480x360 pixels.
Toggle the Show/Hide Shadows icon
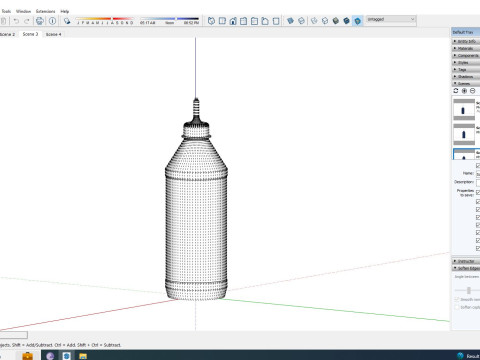tap(67, 21)
